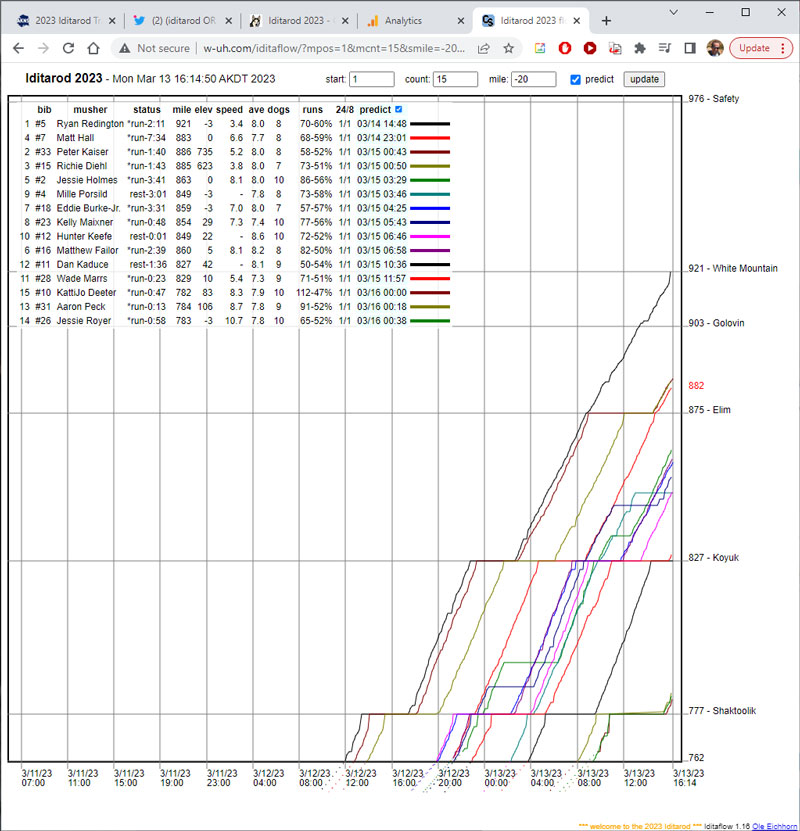The width and height of the screenshot is (800, 831).
Task: Click musher name Richie Diehl
Action: pyautogui.click(x=82, y=166)
